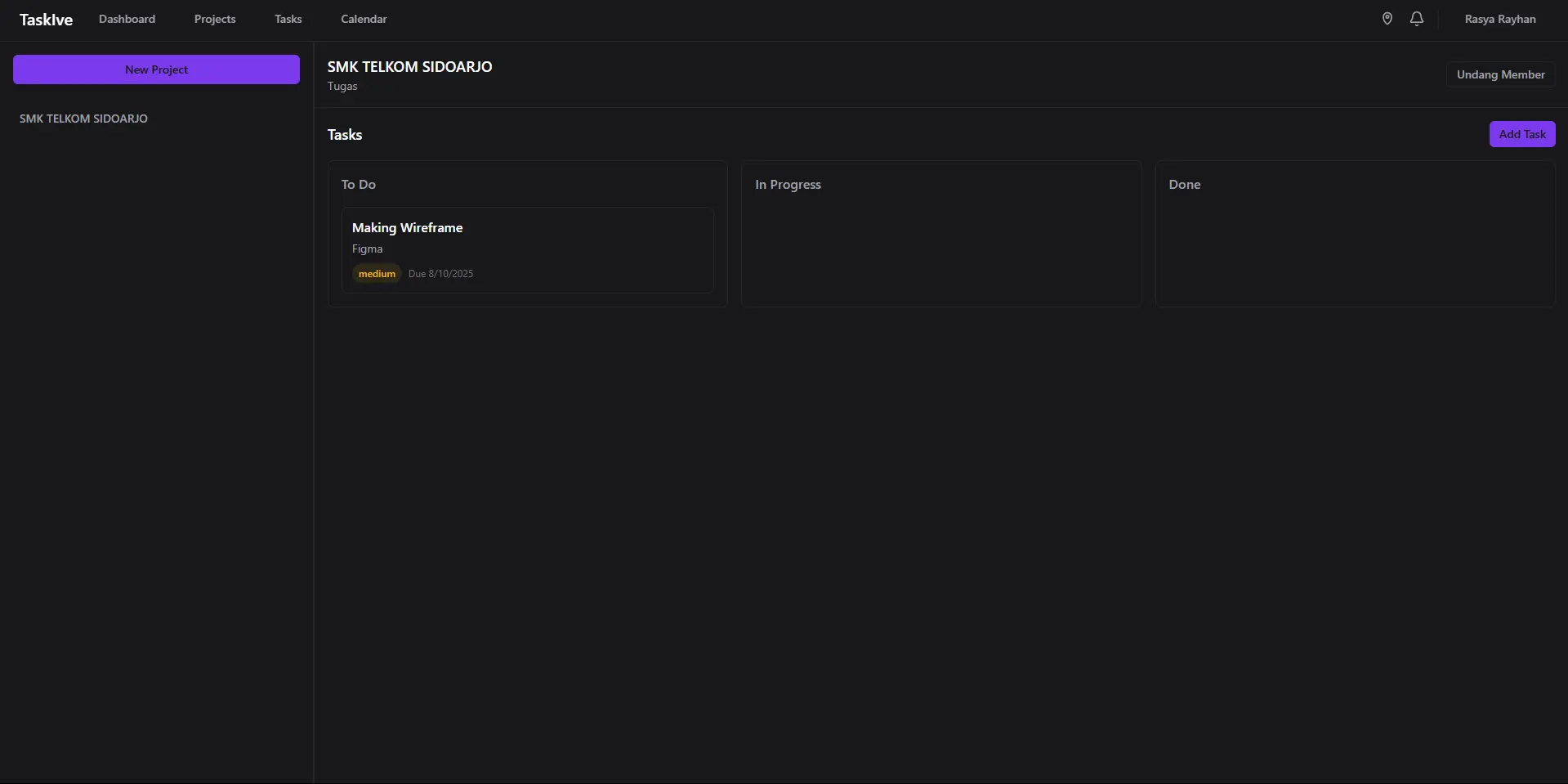The image size is (1568, 784).
Task: Open the Making Wireframe task card
Action: click(x=527, y=228)
